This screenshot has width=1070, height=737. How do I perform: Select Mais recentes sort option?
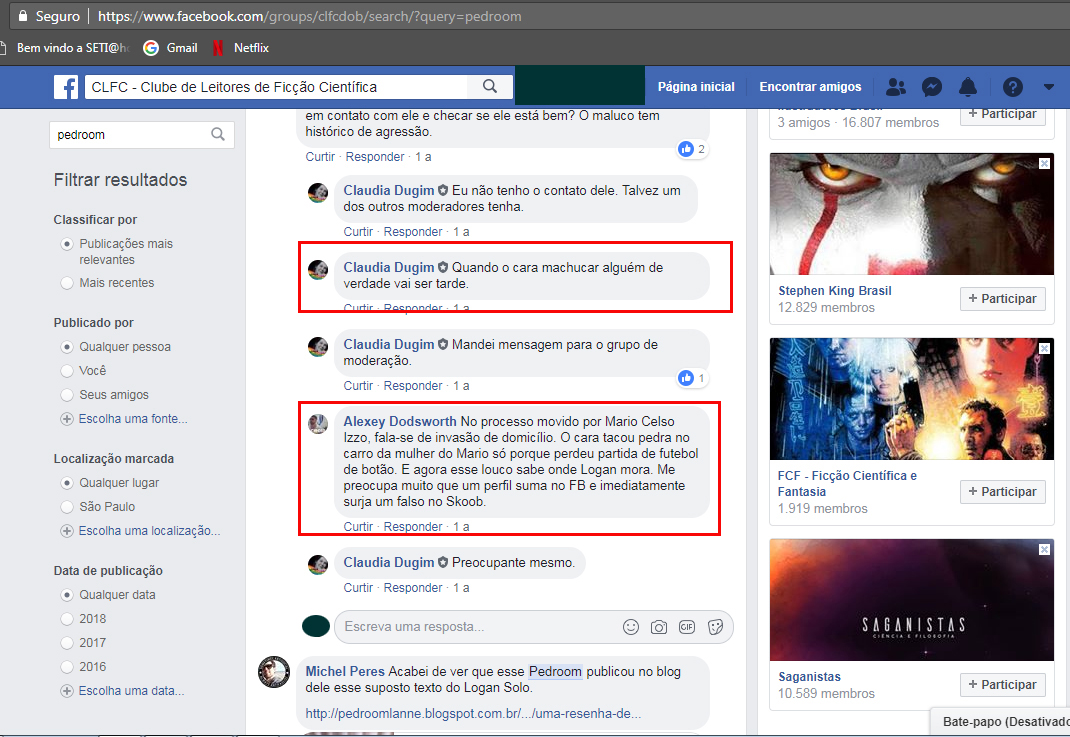(x=67, y=283)
